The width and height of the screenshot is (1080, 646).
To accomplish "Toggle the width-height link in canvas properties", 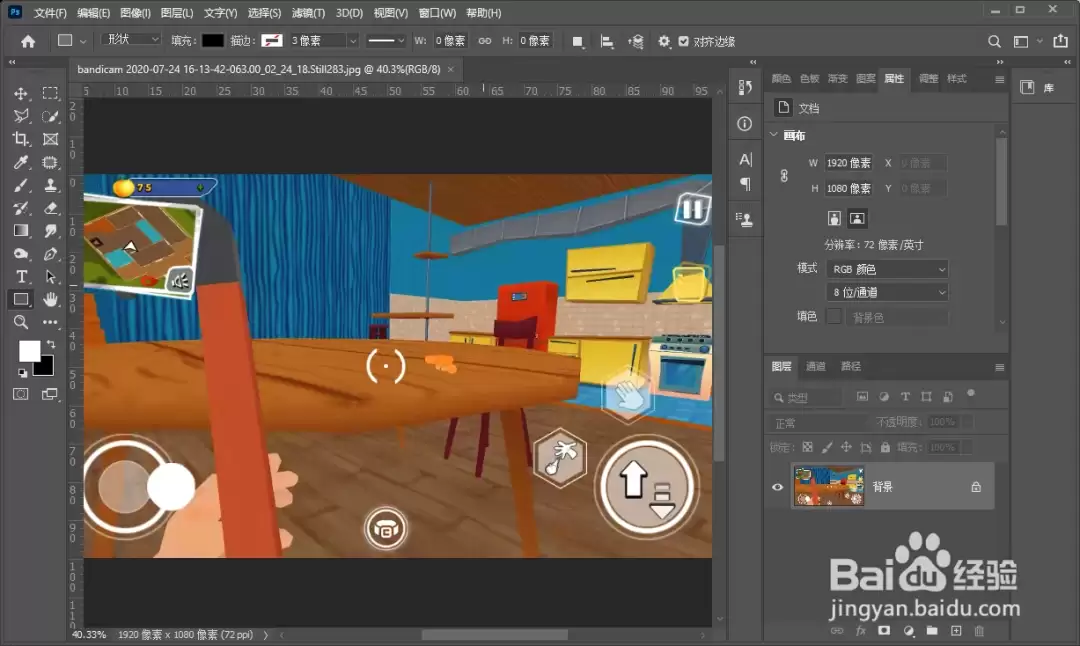I will coord(784,176).
